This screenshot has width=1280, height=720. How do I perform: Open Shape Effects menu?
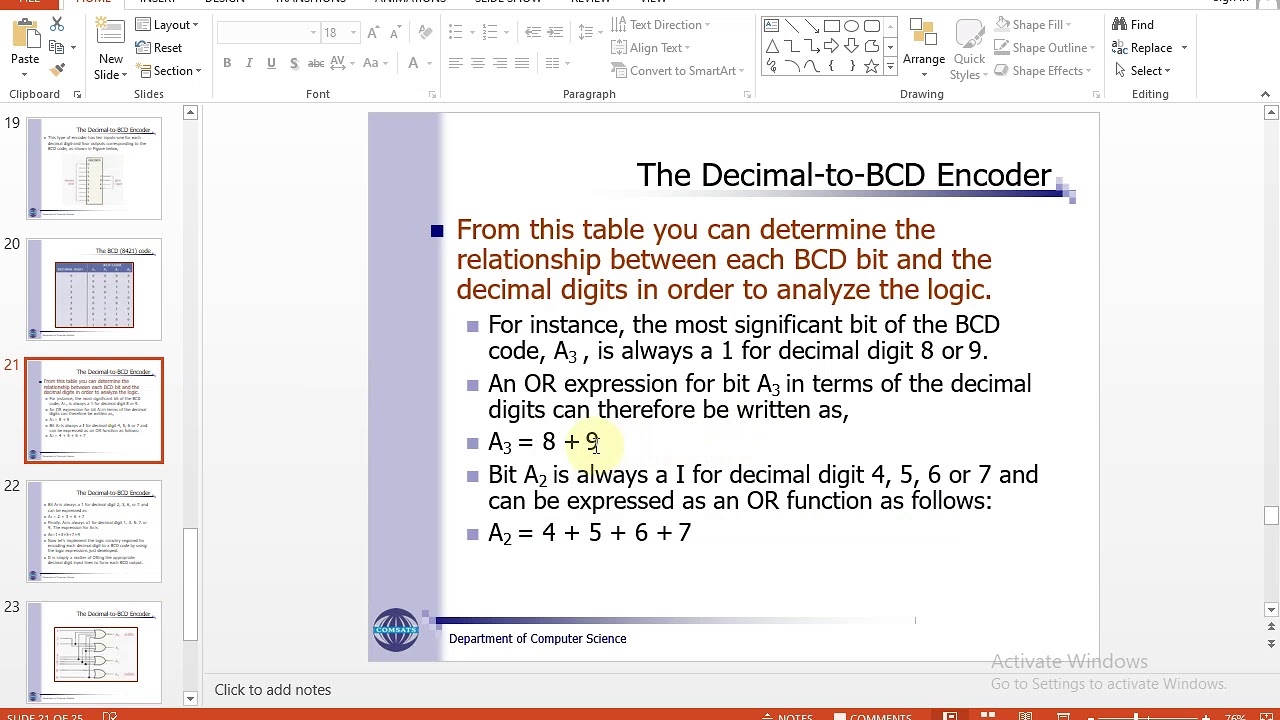[x=1042, y=70]
